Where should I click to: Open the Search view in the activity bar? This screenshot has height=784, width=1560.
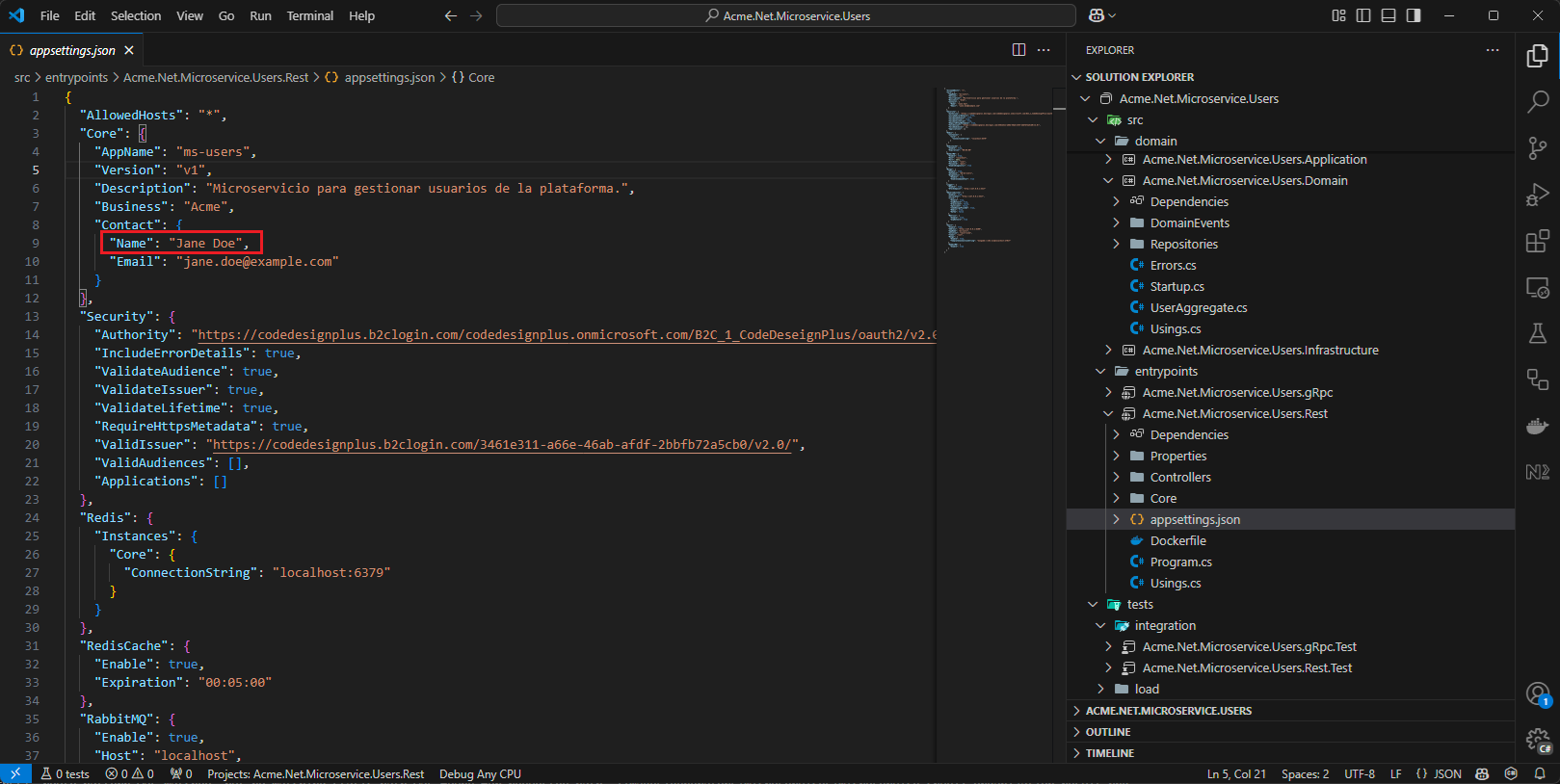(1538, 101)
